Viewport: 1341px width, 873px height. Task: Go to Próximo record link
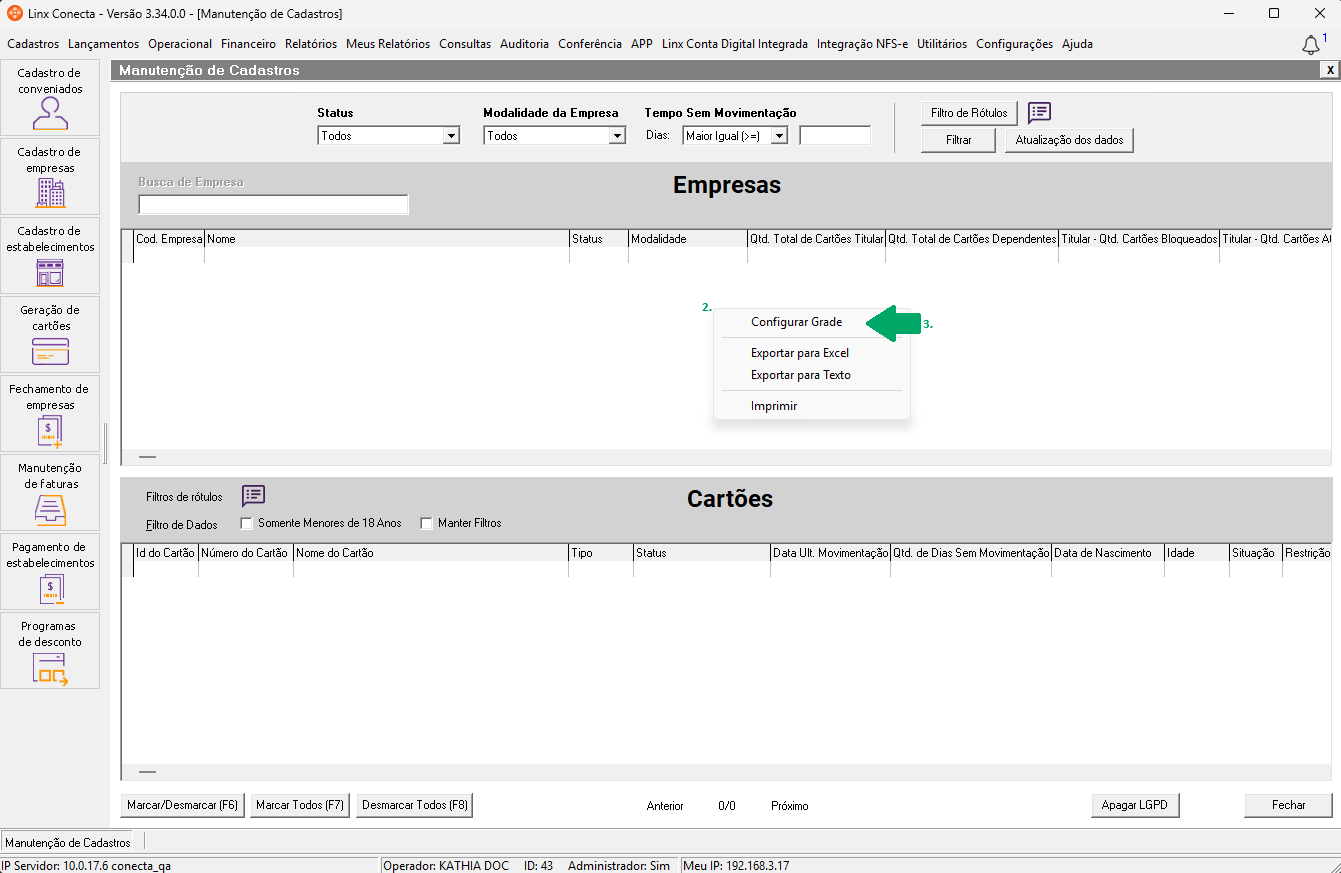[790, 806]
